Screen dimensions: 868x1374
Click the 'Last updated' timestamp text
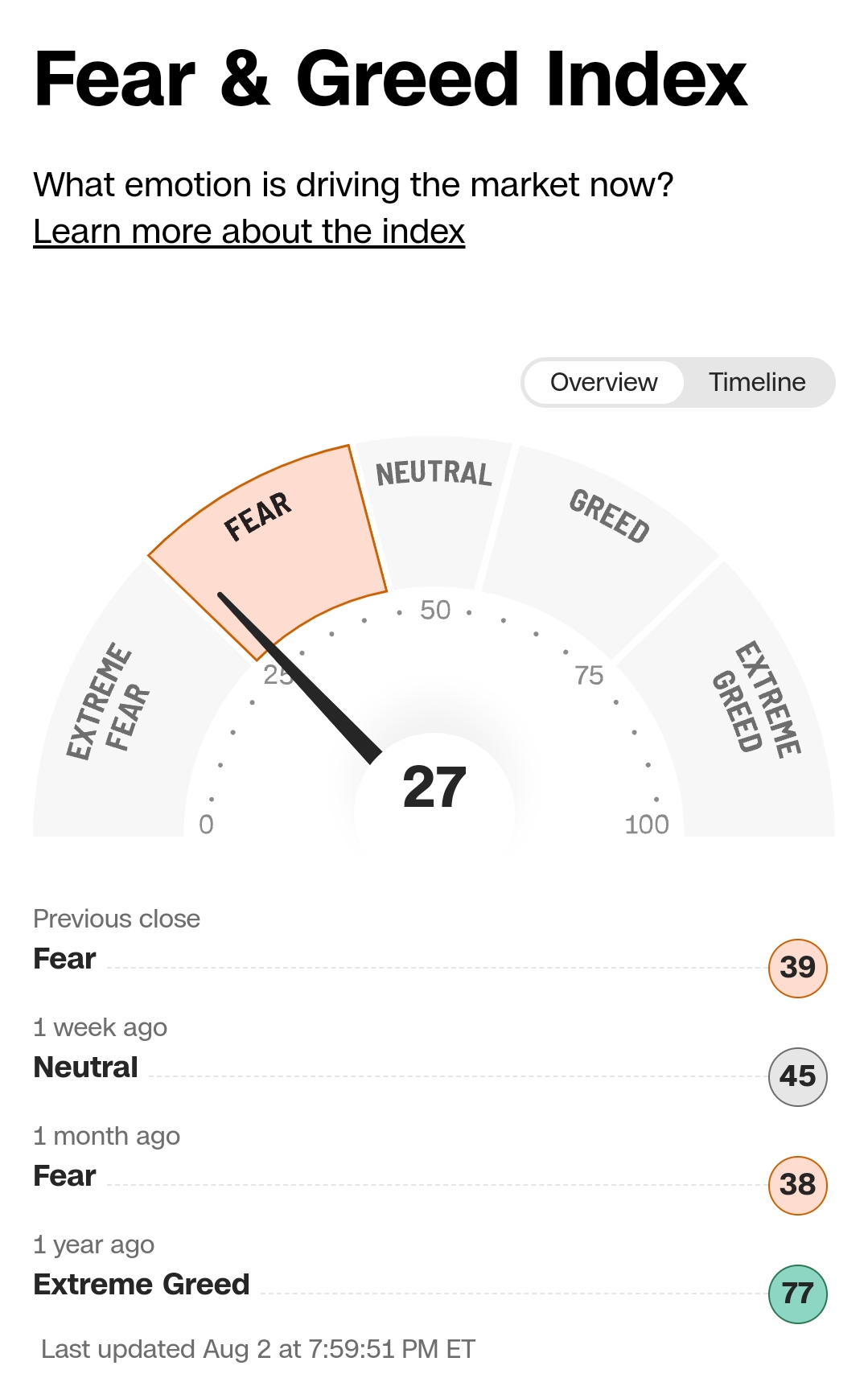click(x=258, y=1349)
